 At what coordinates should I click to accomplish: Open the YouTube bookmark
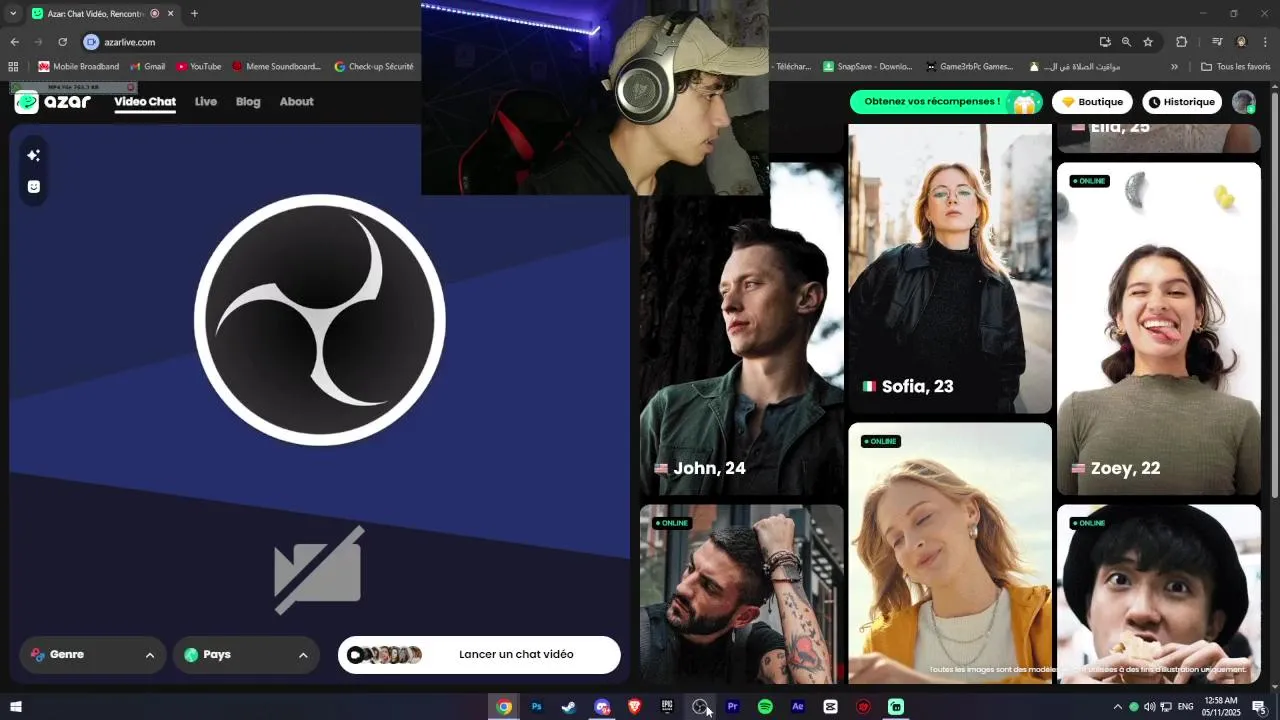pyautogui.click(x=199, y=67)
